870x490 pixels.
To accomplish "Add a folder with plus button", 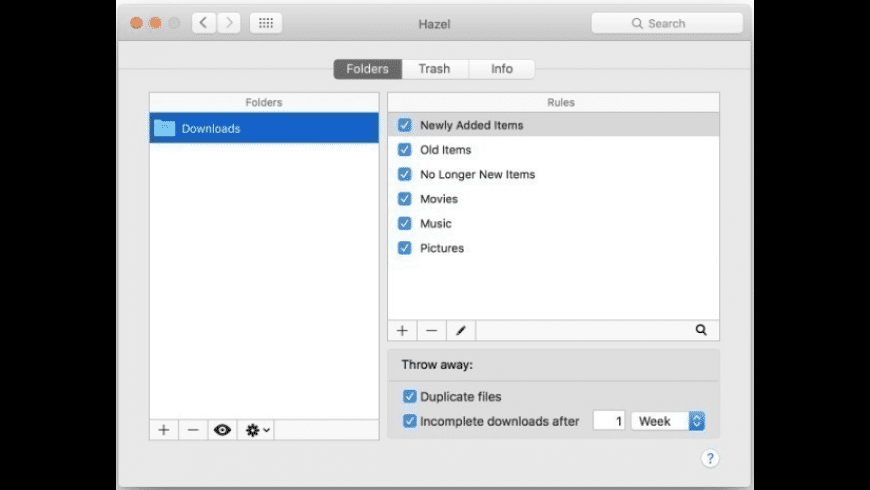I will click(164, 430).
